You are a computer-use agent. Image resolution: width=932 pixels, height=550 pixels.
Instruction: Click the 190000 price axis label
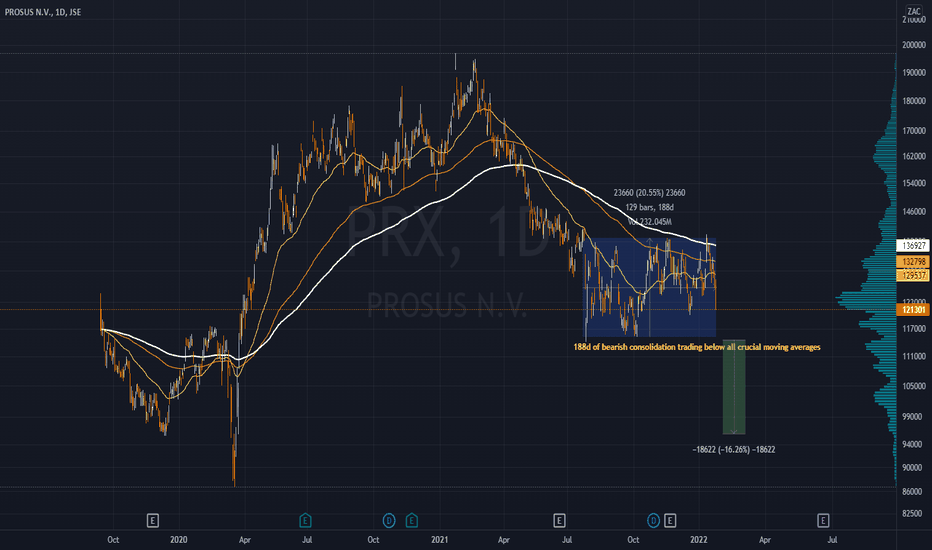[914, 73]
